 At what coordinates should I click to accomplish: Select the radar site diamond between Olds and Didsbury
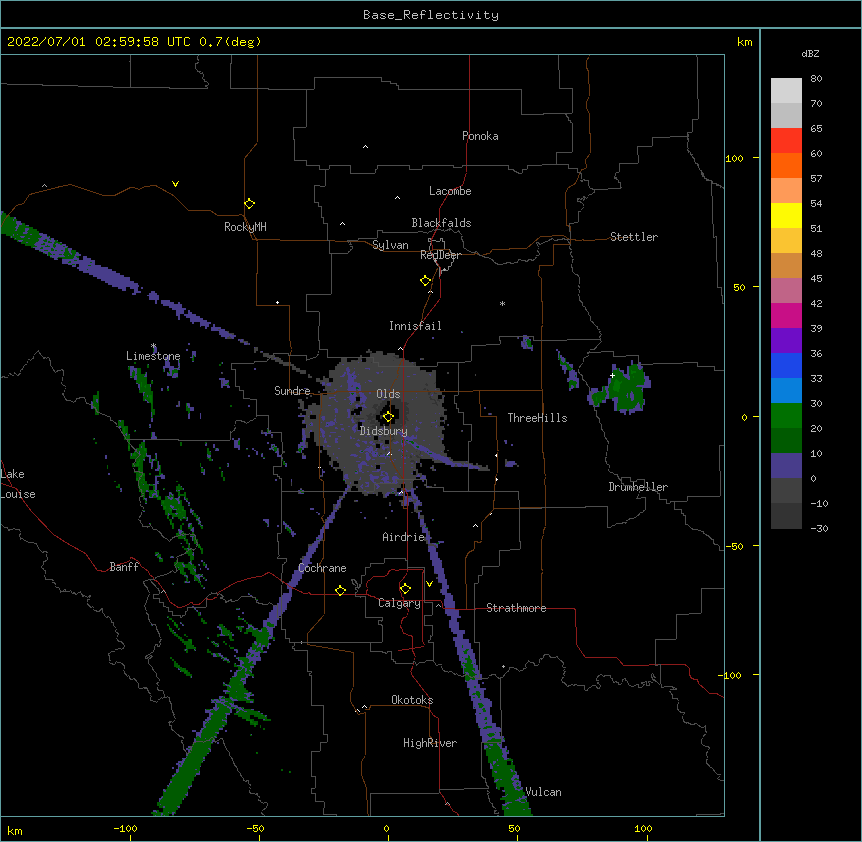point(388,417)
